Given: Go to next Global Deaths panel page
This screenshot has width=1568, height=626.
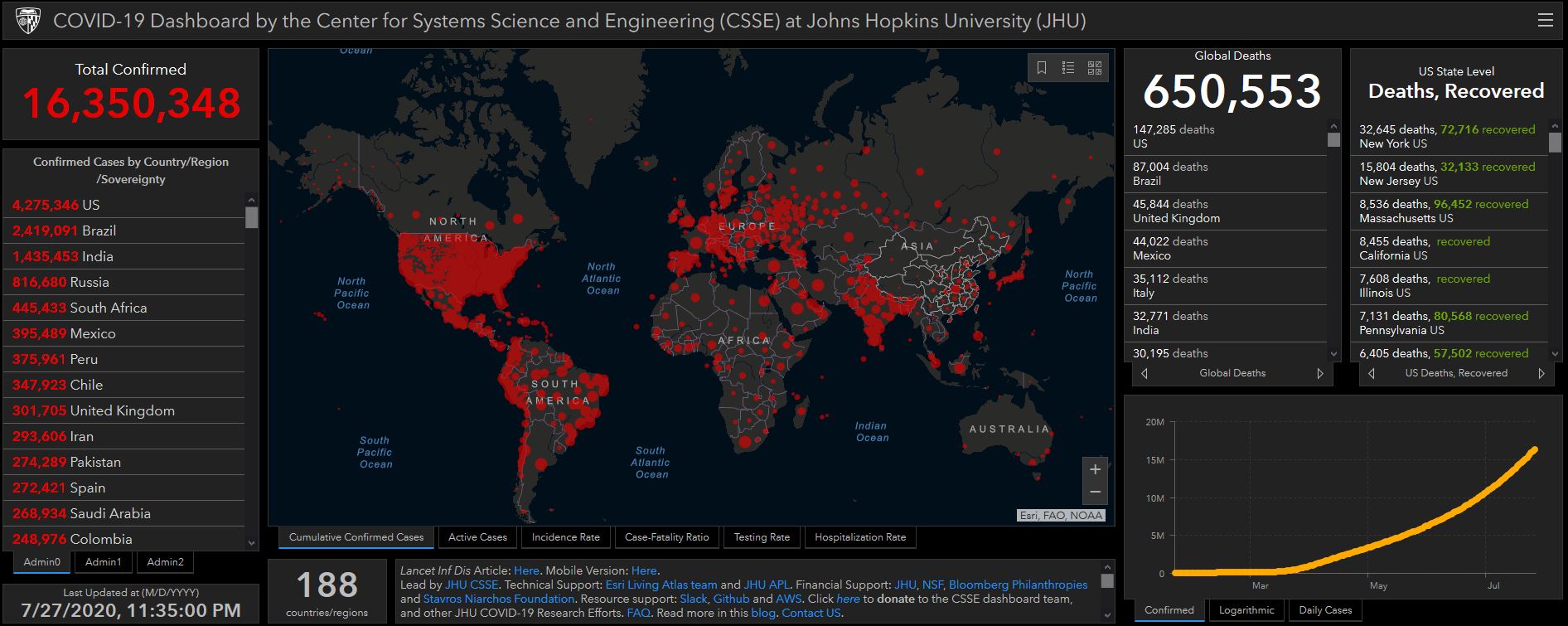Looking at the screenshot, I should 1320,374.
